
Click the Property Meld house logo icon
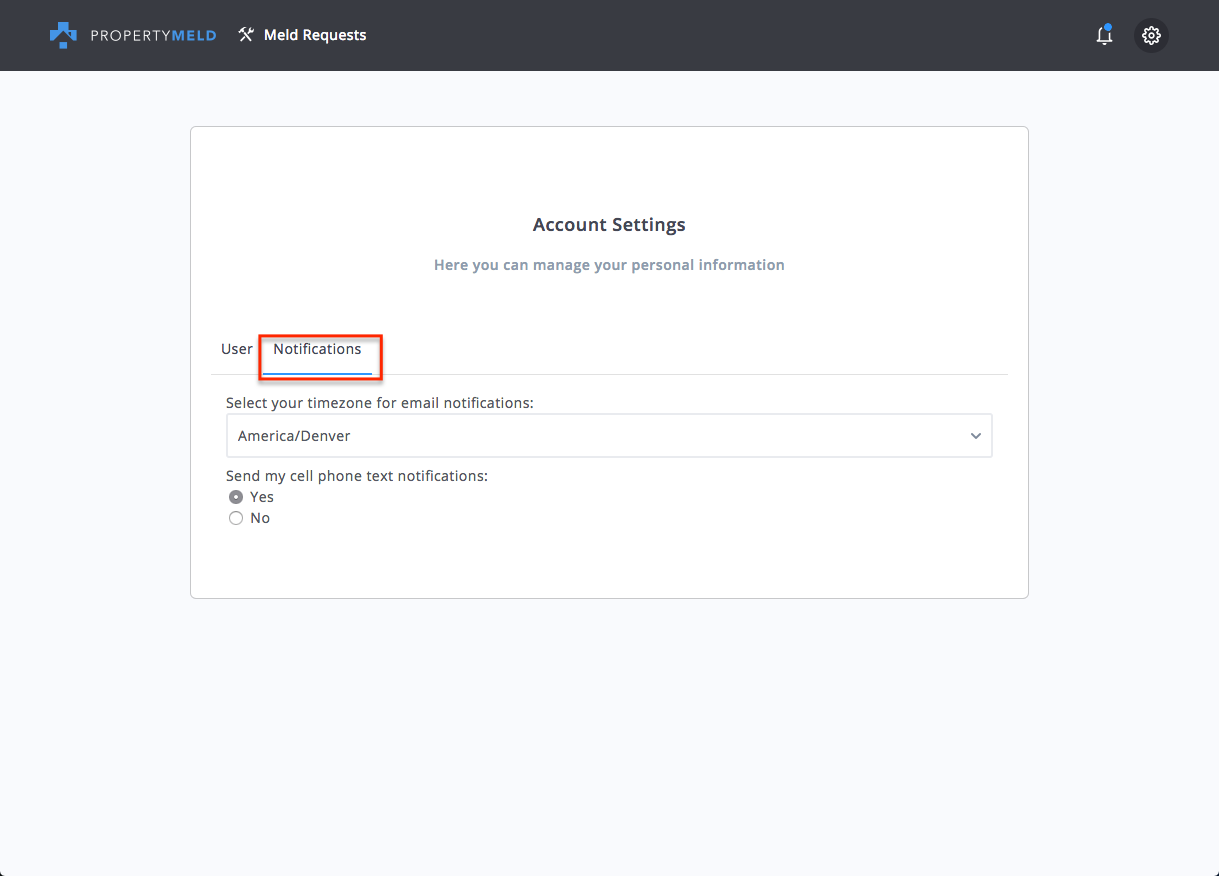click(63, 35)
